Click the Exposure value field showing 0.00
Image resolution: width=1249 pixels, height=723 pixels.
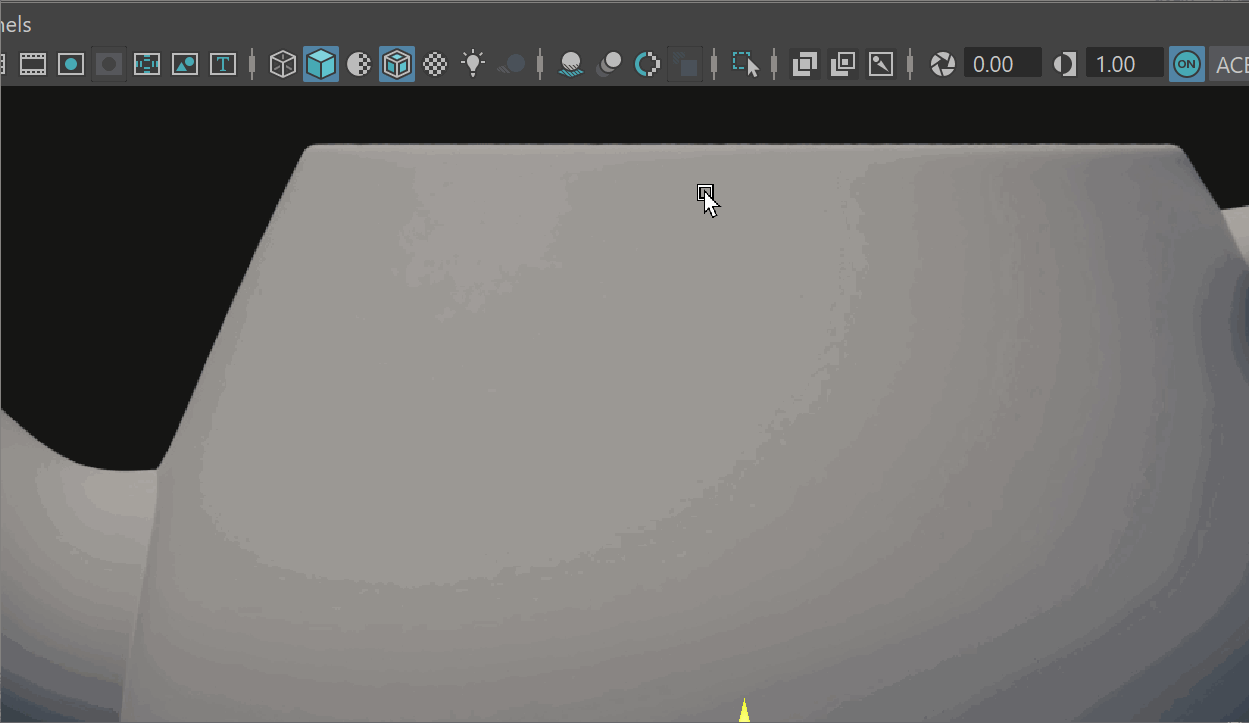click(1002, 64)
